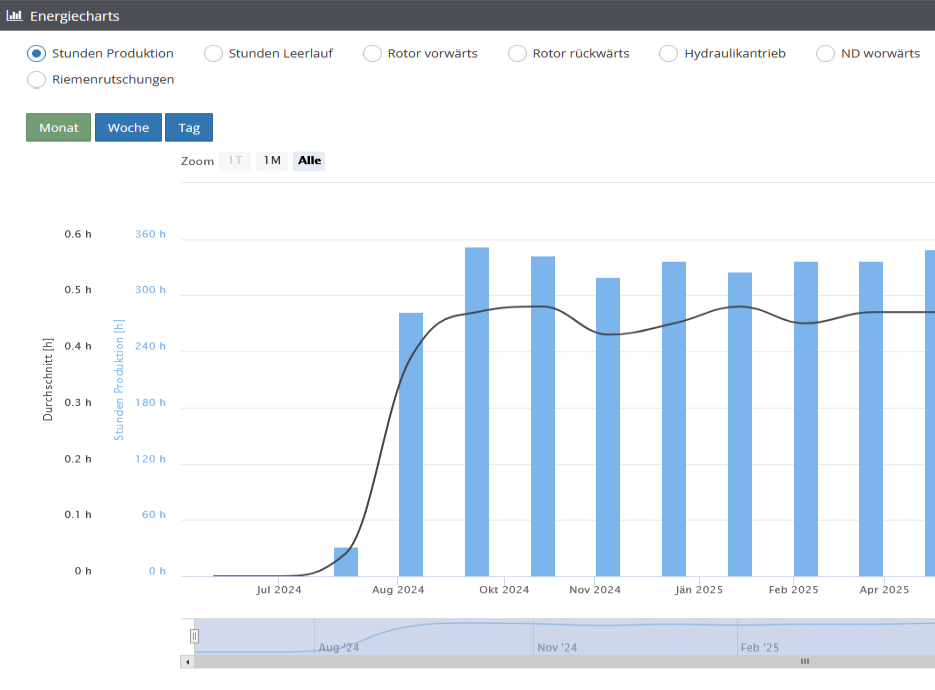Show chart by Tag
Screen dimensions: 935x690
pos(189,128)
